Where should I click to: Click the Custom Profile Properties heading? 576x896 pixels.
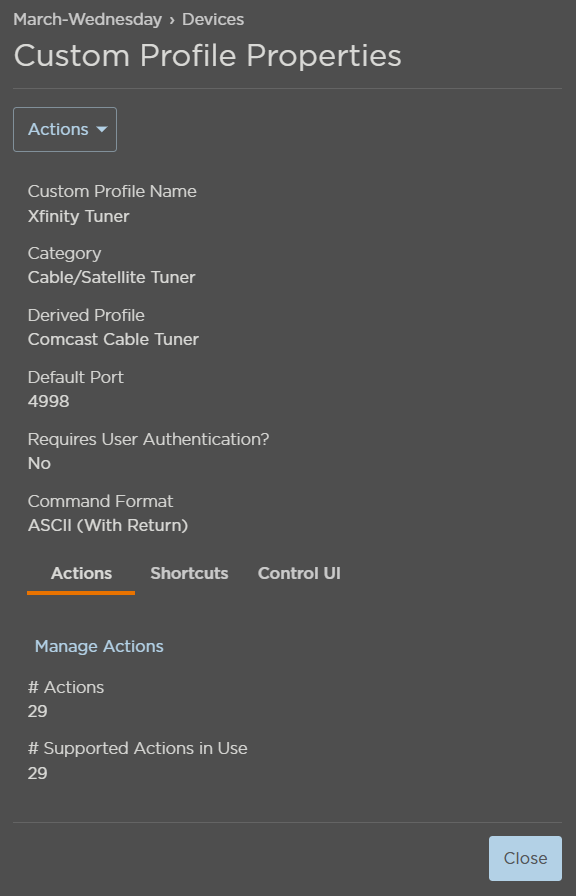207,55
